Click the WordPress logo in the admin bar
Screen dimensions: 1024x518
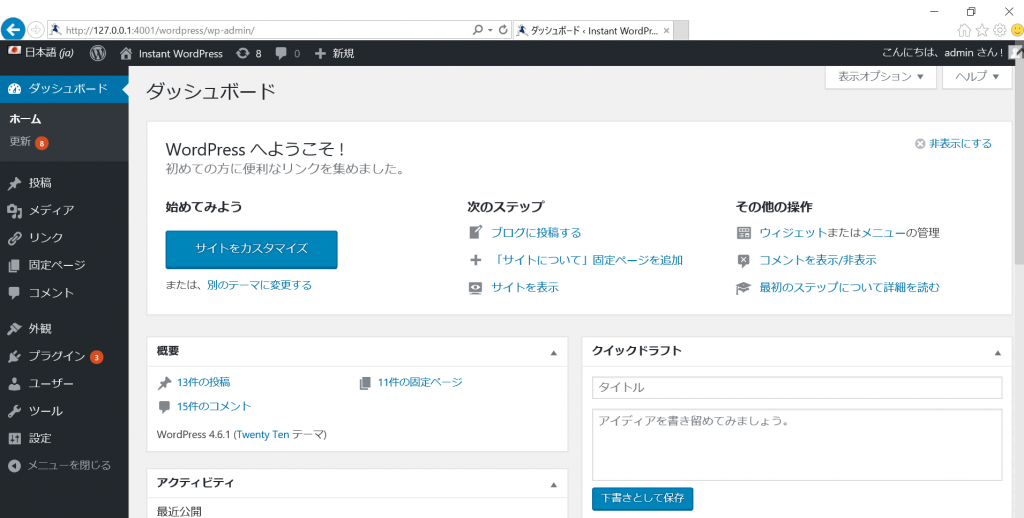coord(98,54)
